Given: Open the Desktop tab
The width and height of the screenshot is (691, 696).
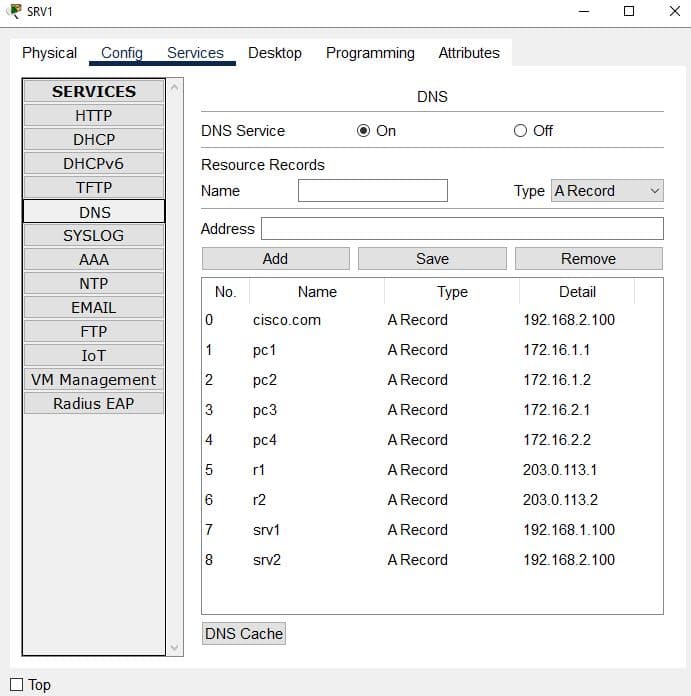Looking at the screenshot, I should pyautogui.click(x=274, y=53).
